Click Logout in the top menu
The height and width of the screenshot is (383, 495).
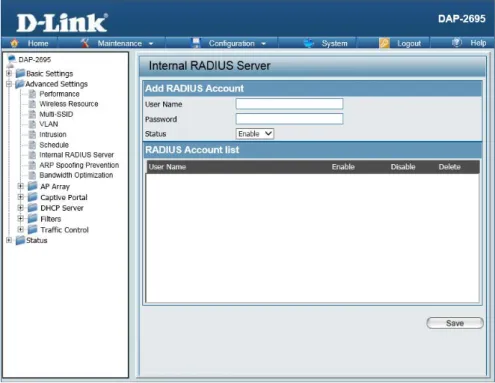coord(409,44)
